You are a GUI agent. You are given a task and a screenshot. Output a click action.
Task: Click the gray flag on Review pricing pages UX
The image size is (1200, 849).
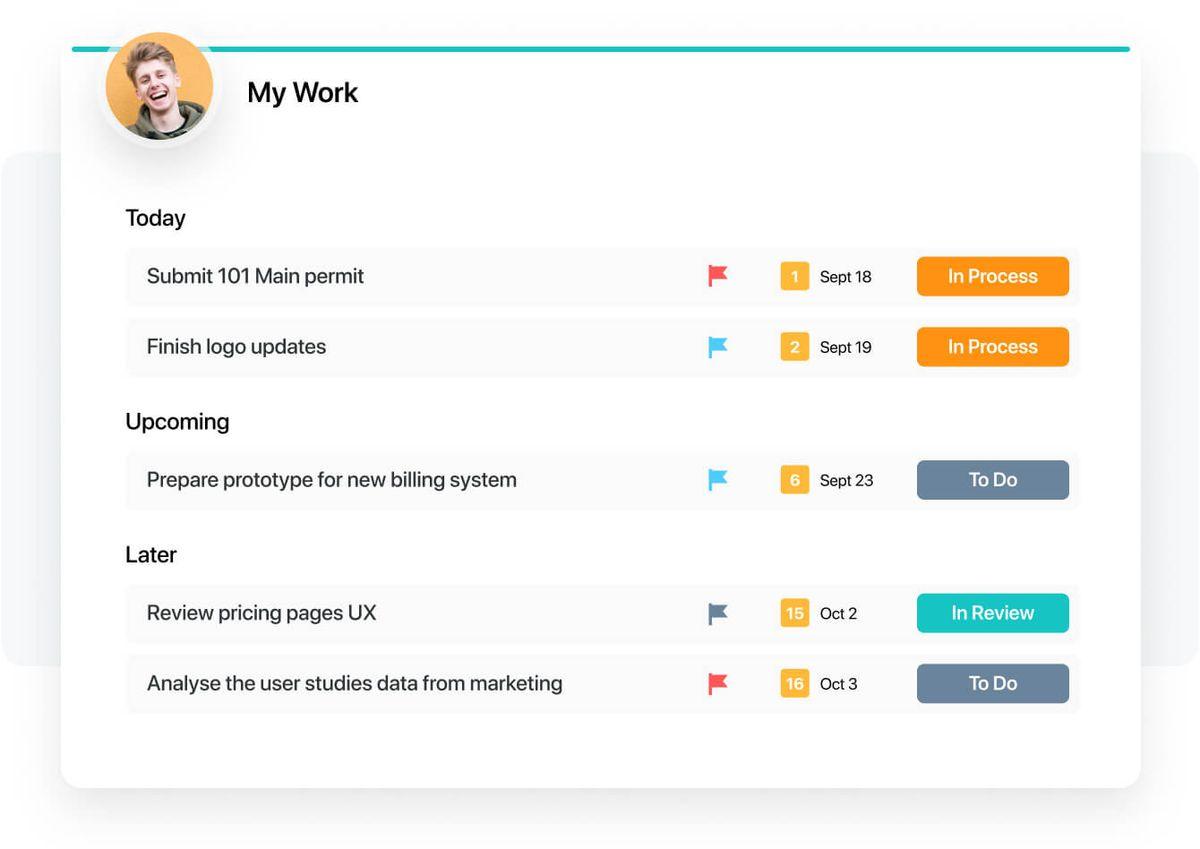pos(718,613)
